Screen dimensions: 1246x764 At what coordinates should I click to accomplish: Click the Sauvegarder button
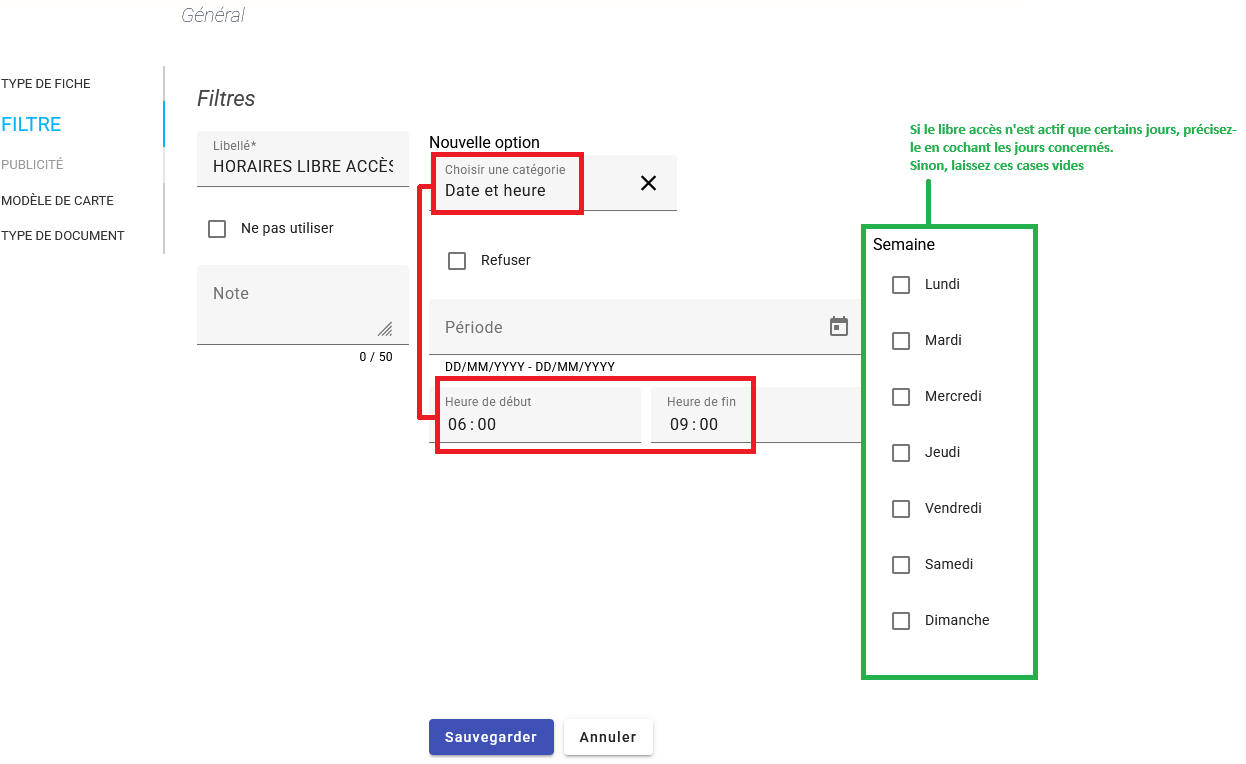point(491,737)
